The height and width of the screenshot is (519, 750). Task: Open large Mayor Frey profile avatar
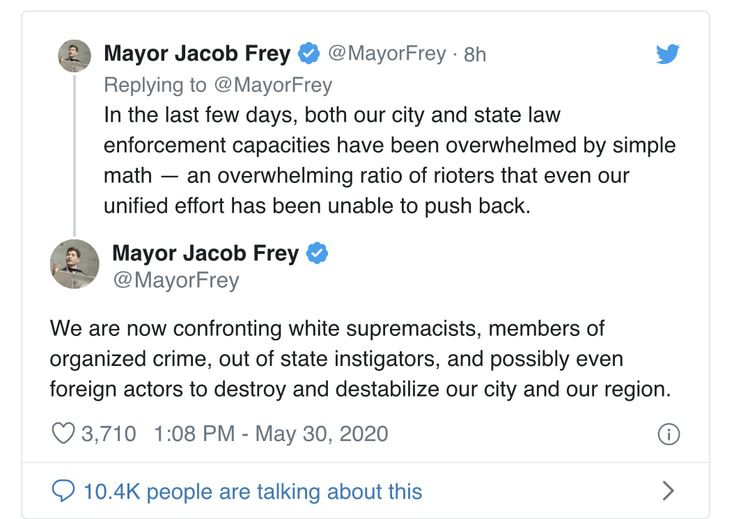[75, 264]
